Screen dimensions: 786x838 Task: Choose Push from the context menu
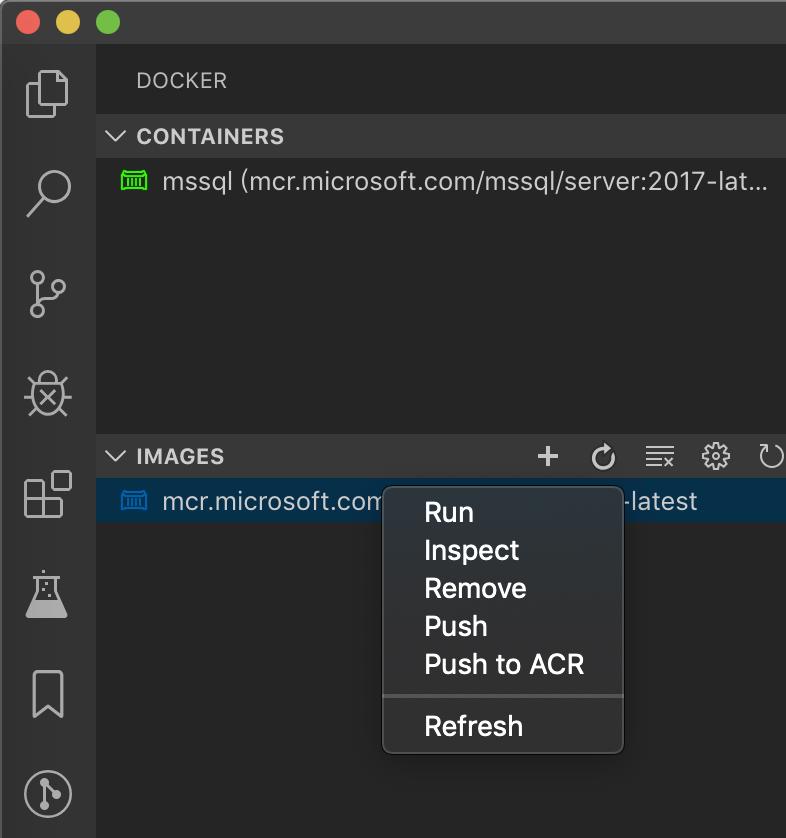coord(503,626)
